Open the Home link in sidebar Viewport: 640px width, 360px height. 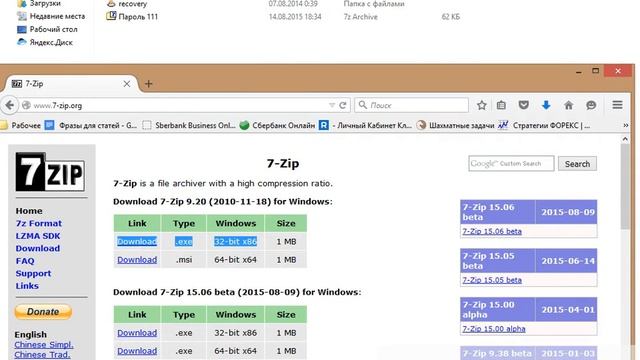click(29, 211)
